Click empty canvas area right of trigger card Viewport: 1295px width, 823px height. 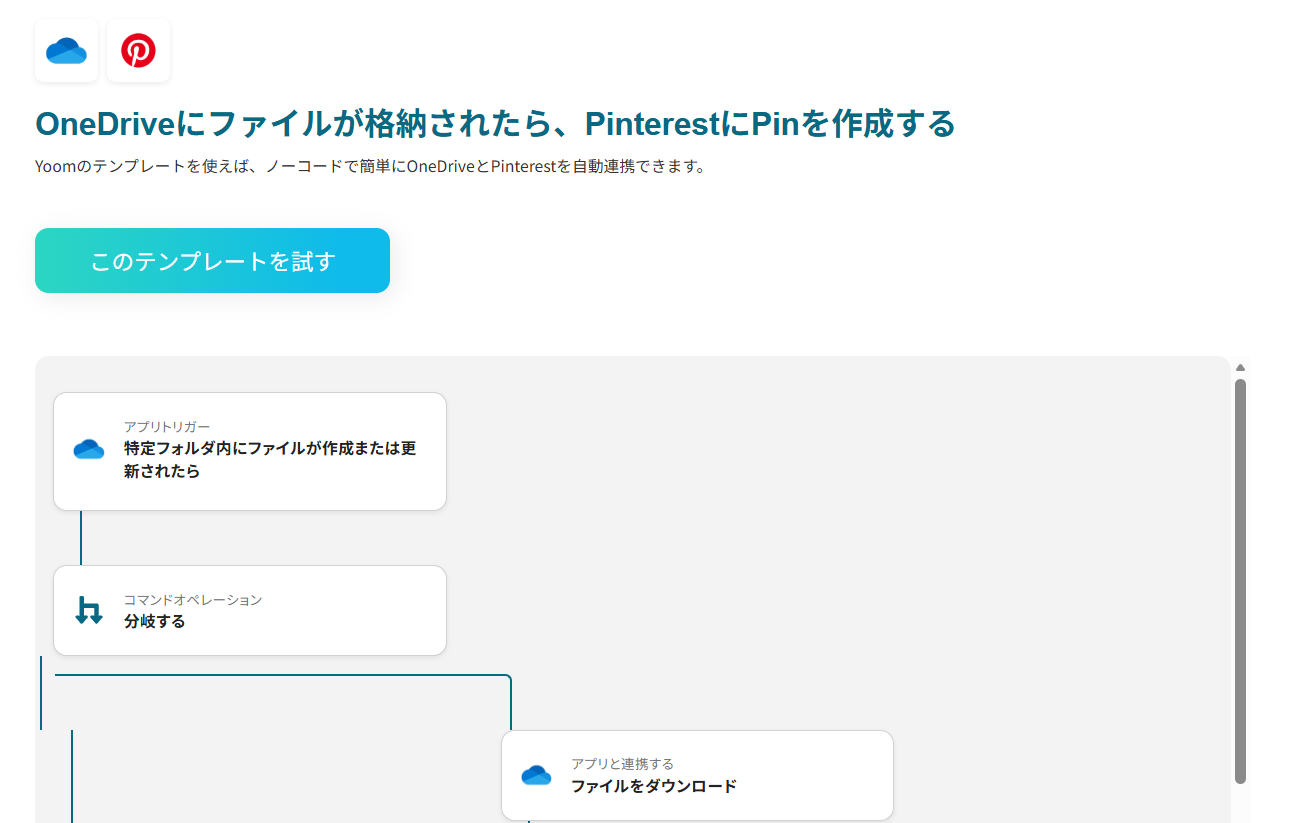point(800,450)
